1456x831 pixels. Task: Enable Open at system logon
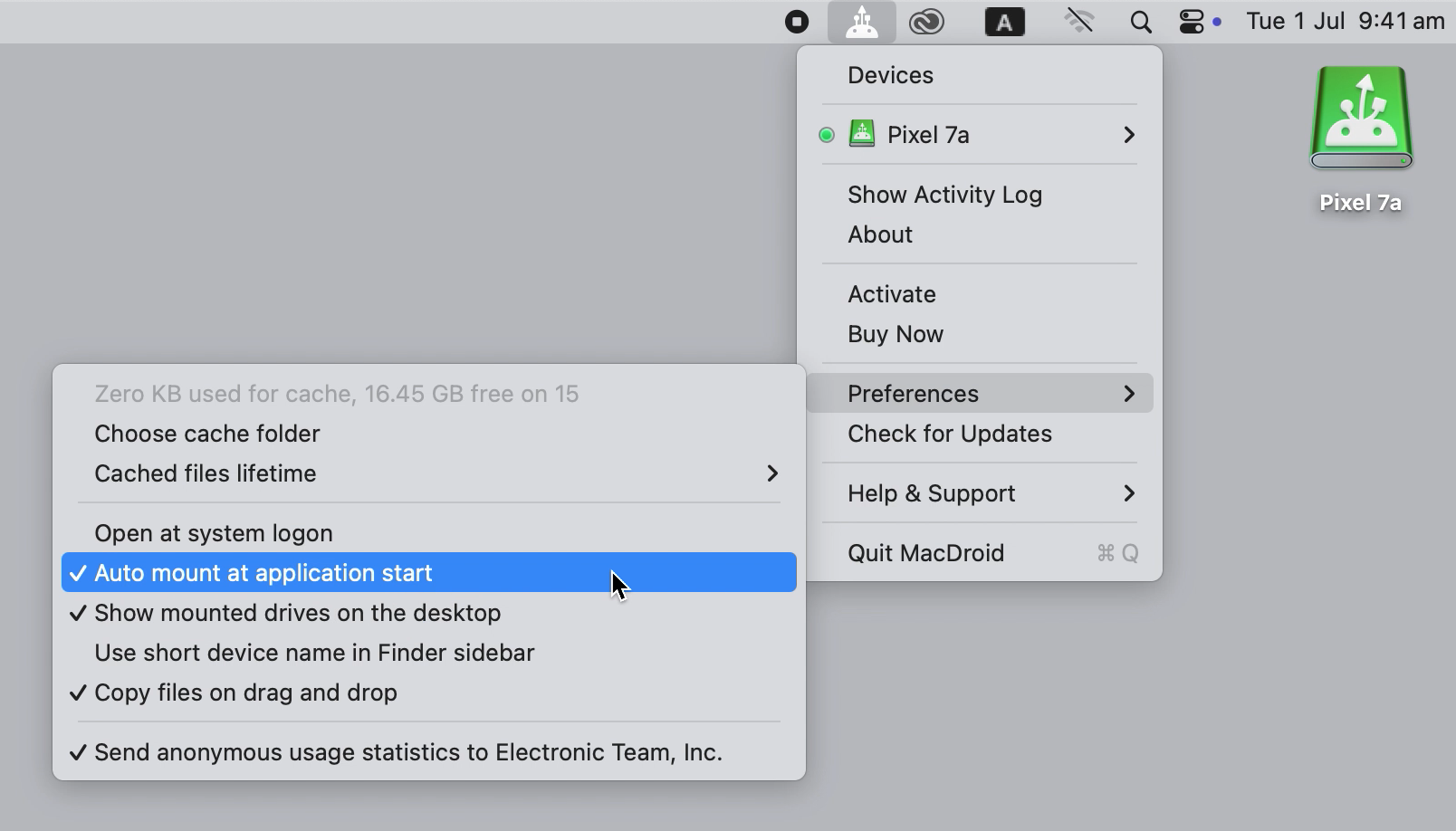pos(428,533)
